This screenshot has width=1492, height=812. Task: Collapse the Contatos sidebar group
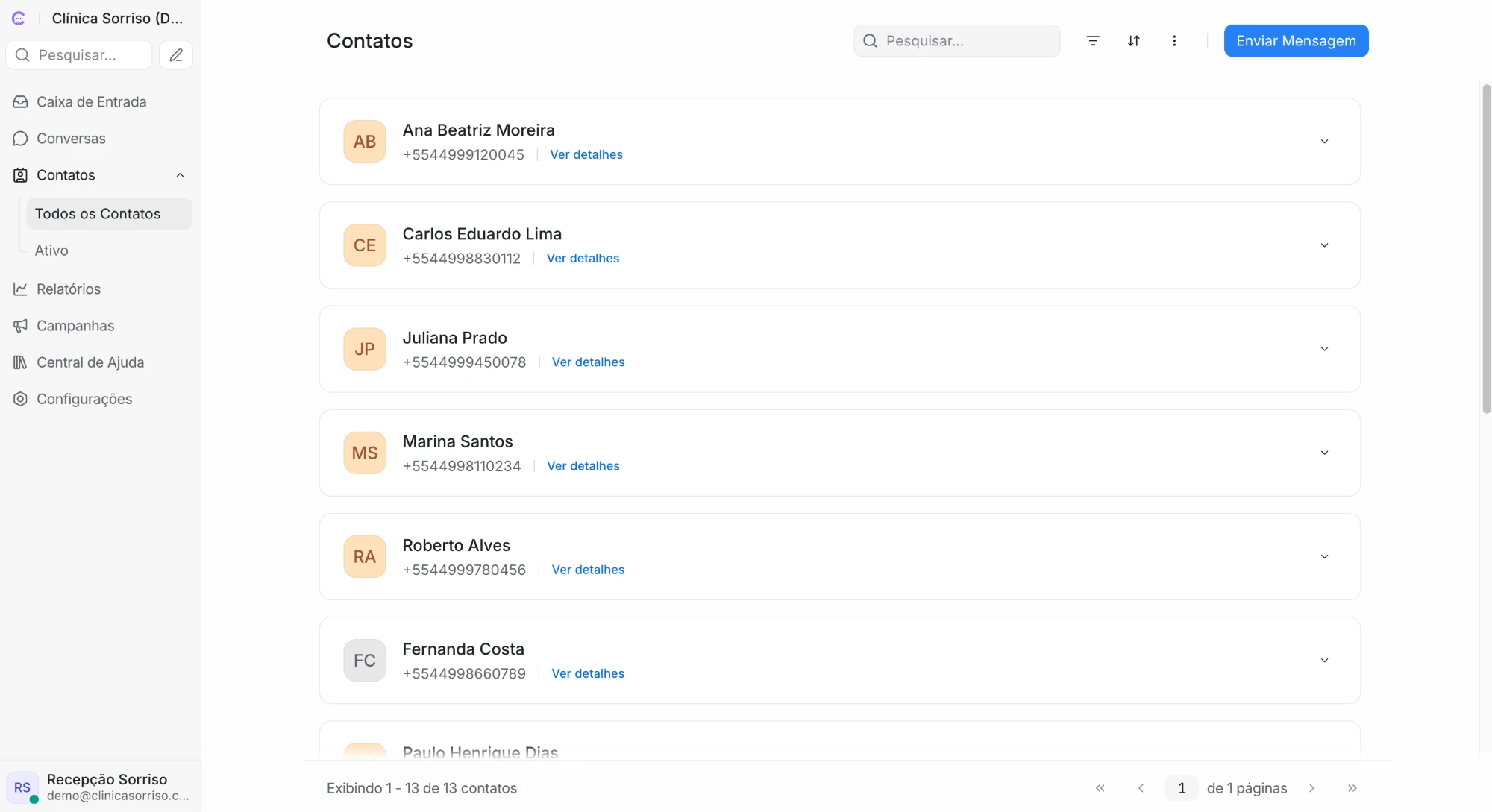pyautogui.click(x=180, y=175)
